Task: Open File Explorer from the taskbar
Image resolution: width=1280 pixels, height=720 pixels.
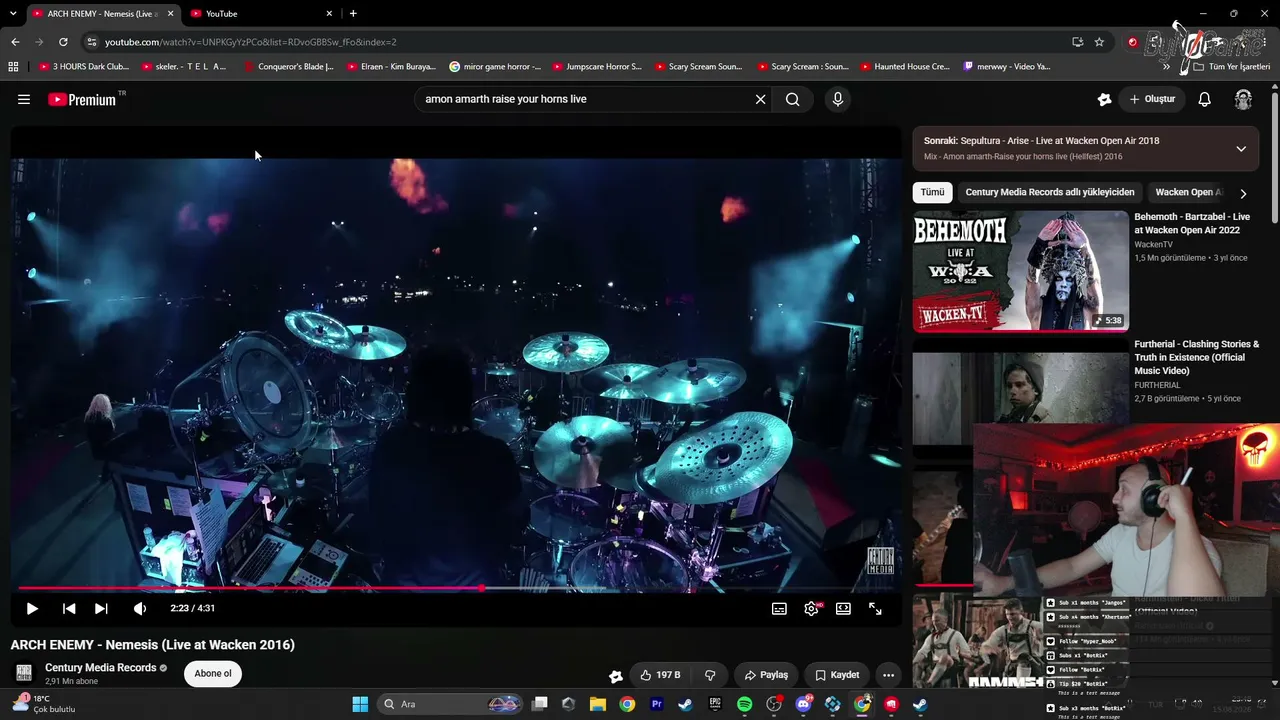Action: coord(598,704)
